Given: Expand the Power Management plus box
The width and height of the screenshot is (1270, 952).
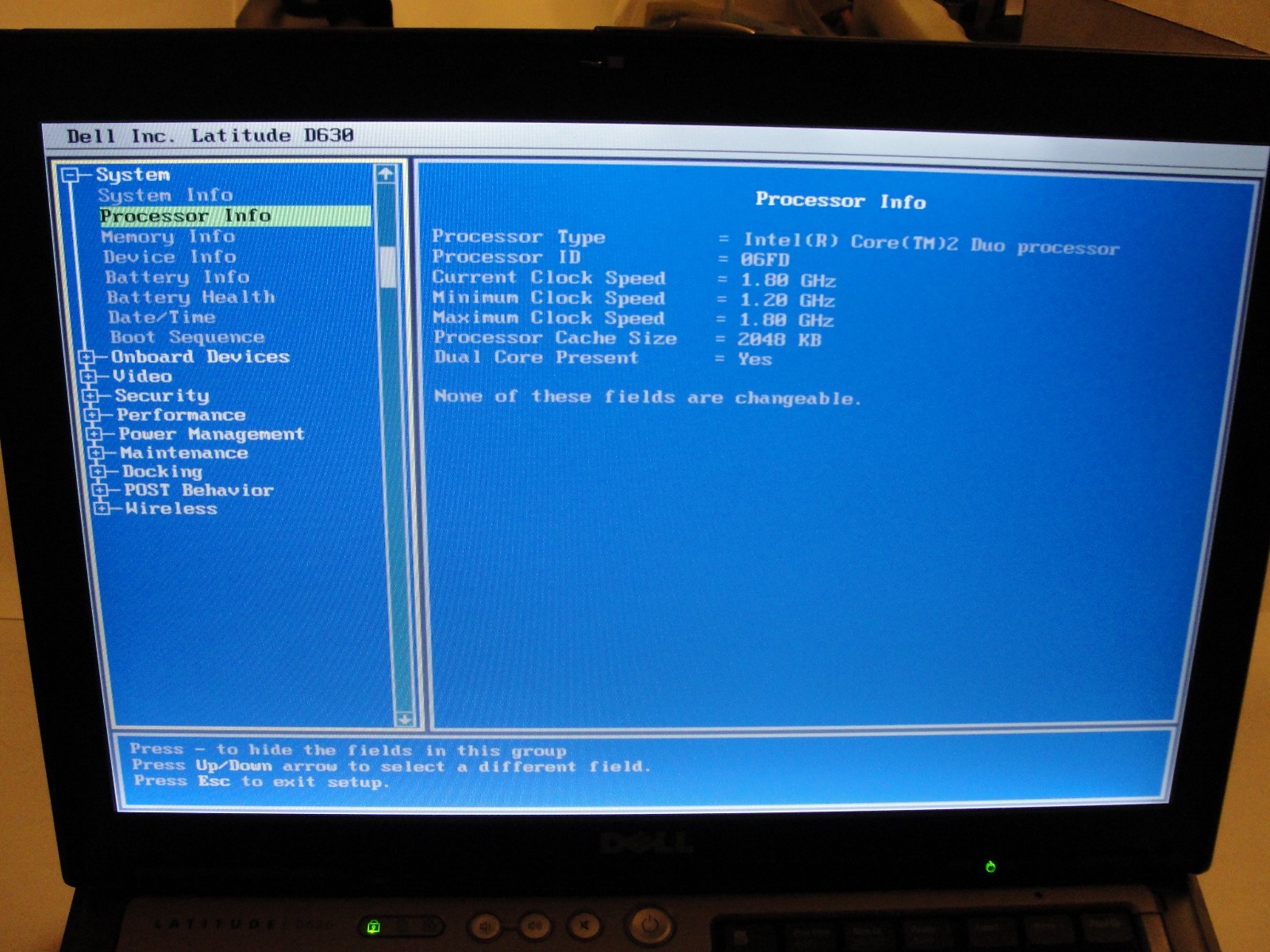Looking at the screenshot, I should (x=95, y=434).
